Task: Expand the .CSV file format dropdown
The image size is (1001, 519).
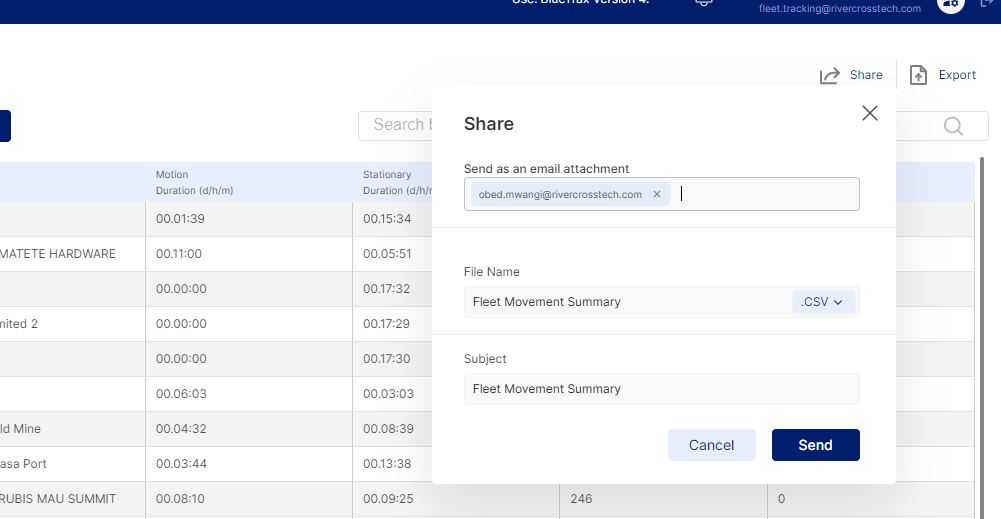Action: [822, 302]
